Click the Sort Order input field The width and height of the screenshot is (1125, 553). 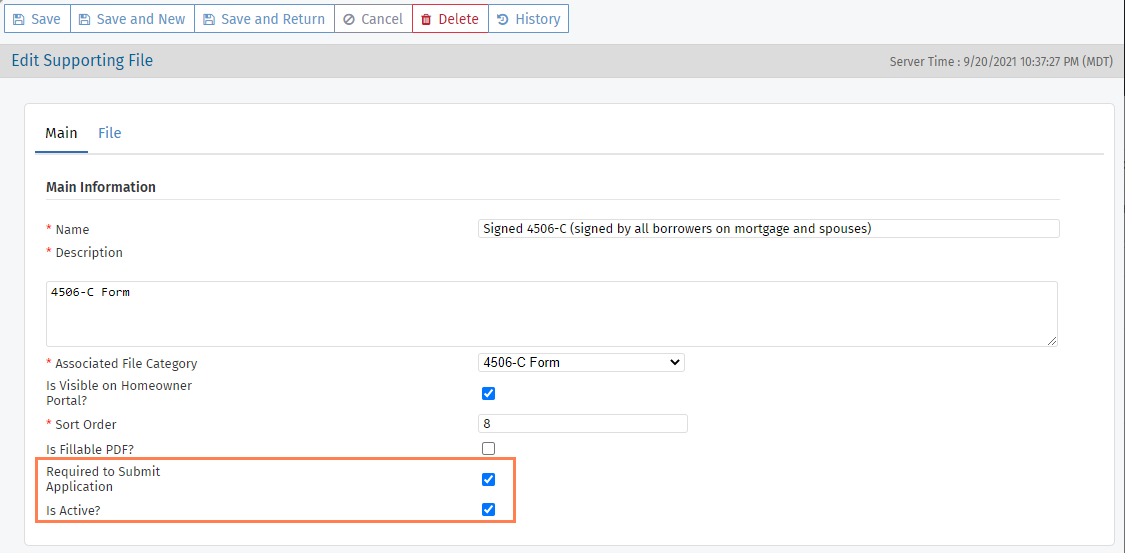tap(583, 423)
